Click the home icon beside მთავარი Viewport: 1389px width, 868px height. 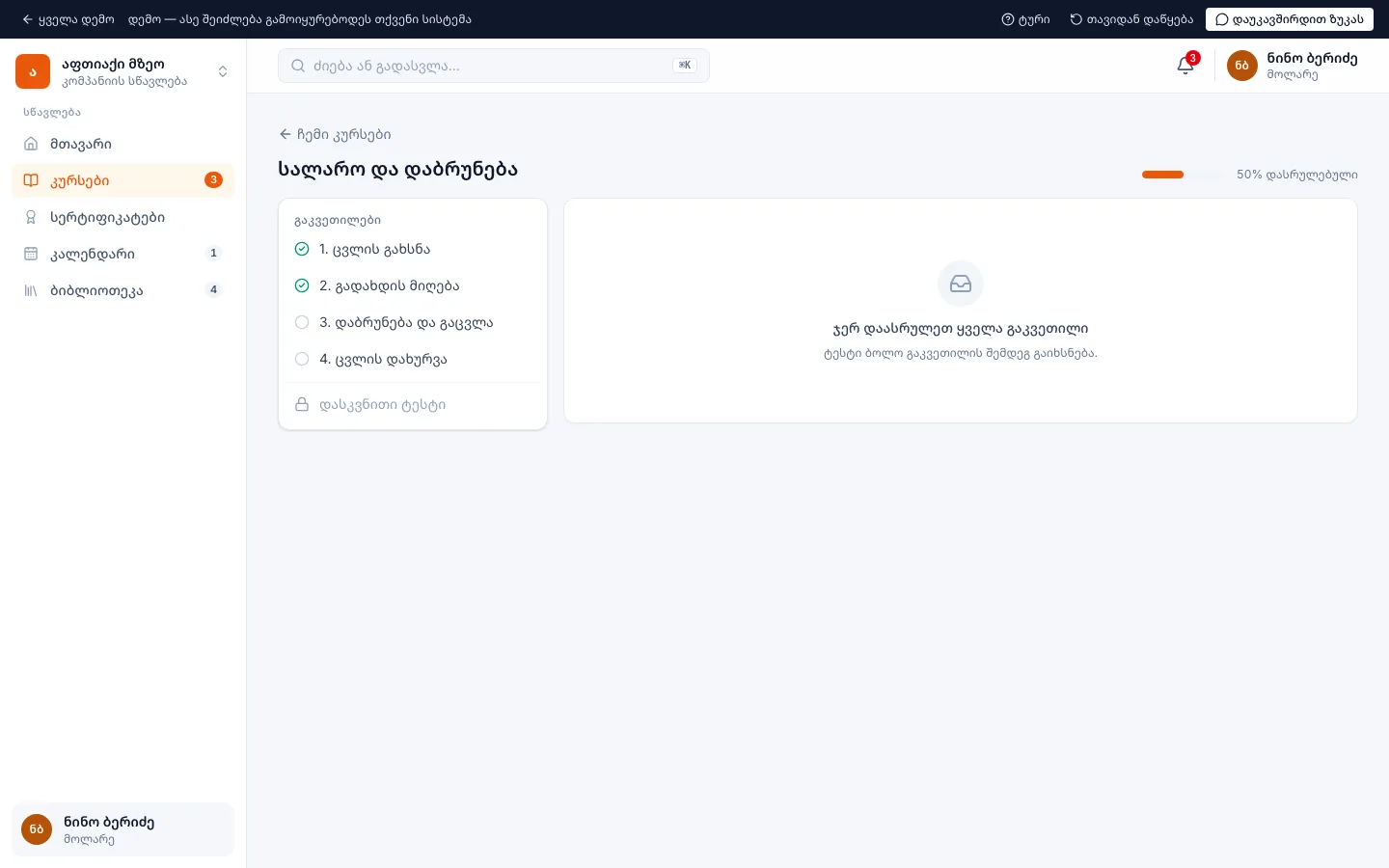[31, 144]
